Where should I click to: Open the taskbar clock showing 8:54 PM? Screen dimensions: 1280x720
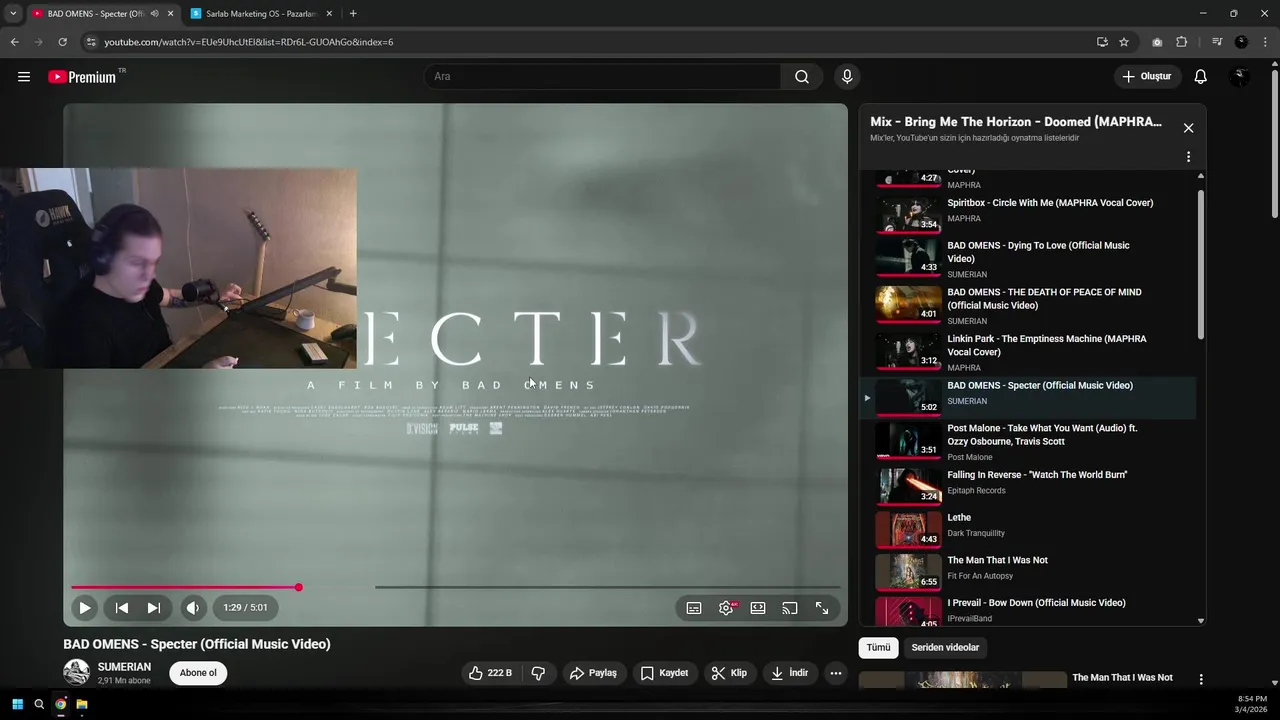click(x=1253, y=704)
